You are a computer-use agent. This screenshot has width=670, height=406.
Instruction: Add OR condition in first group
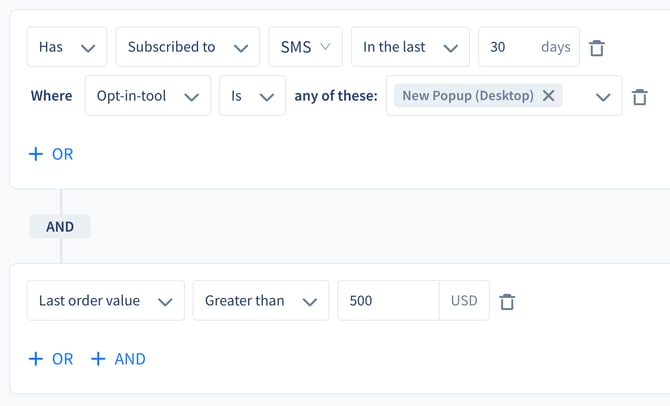point(51,154)
